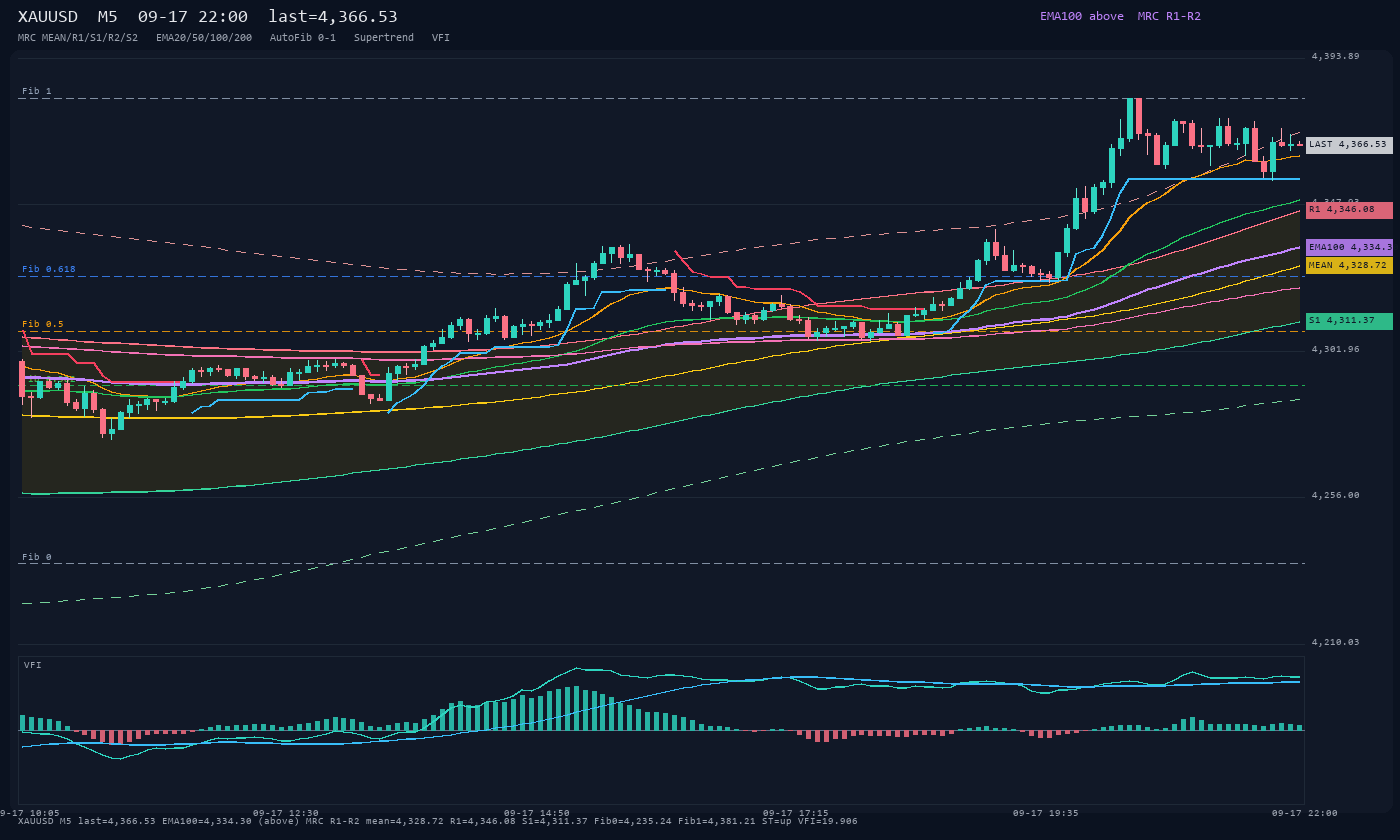Select the 'AutoFib 0-1' legend entry
The image size is (1400, 840).
(303, 37)
